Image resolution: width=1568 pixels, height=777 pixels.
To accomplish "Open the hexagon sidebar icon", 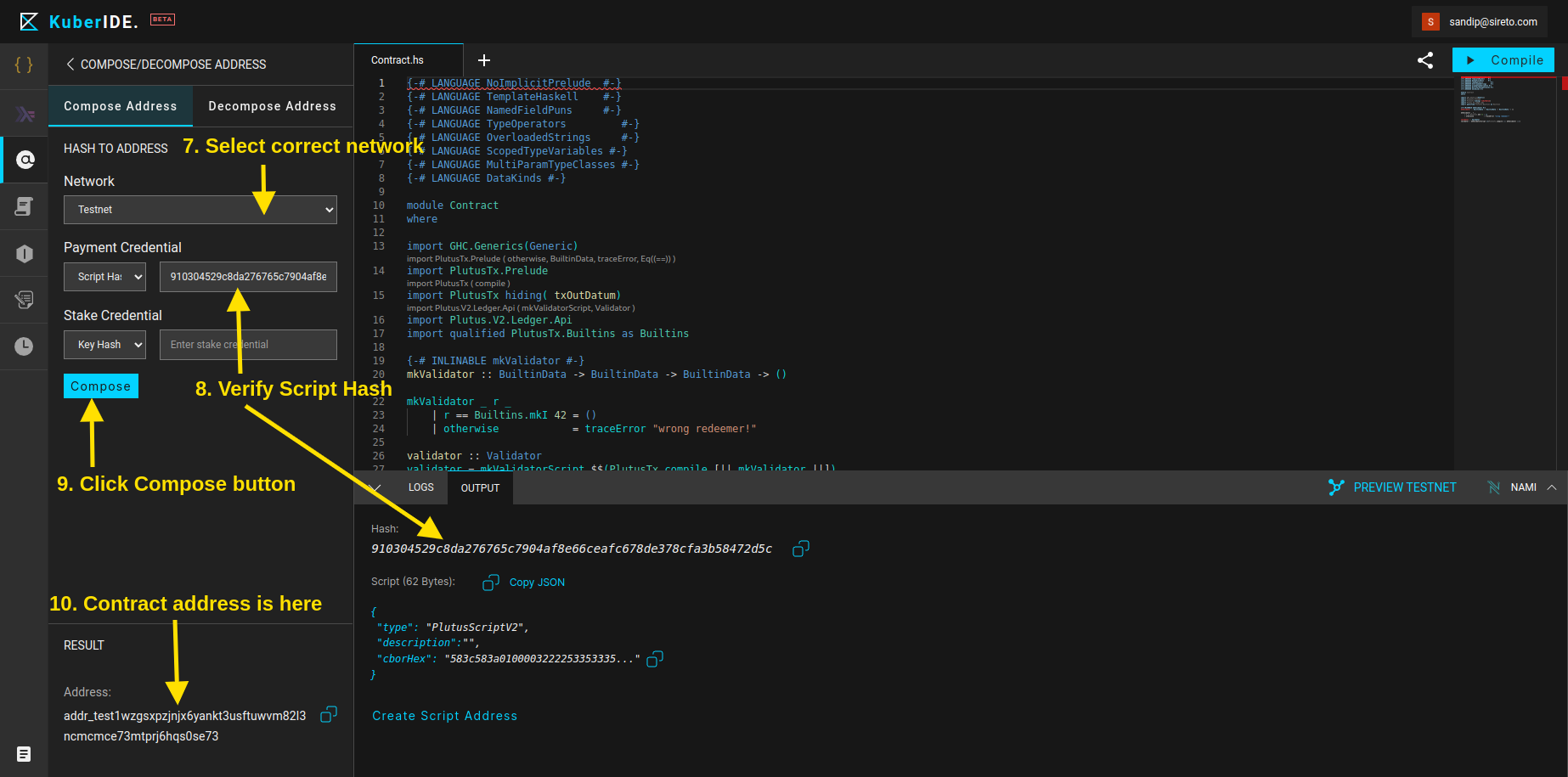I will 24,253.
